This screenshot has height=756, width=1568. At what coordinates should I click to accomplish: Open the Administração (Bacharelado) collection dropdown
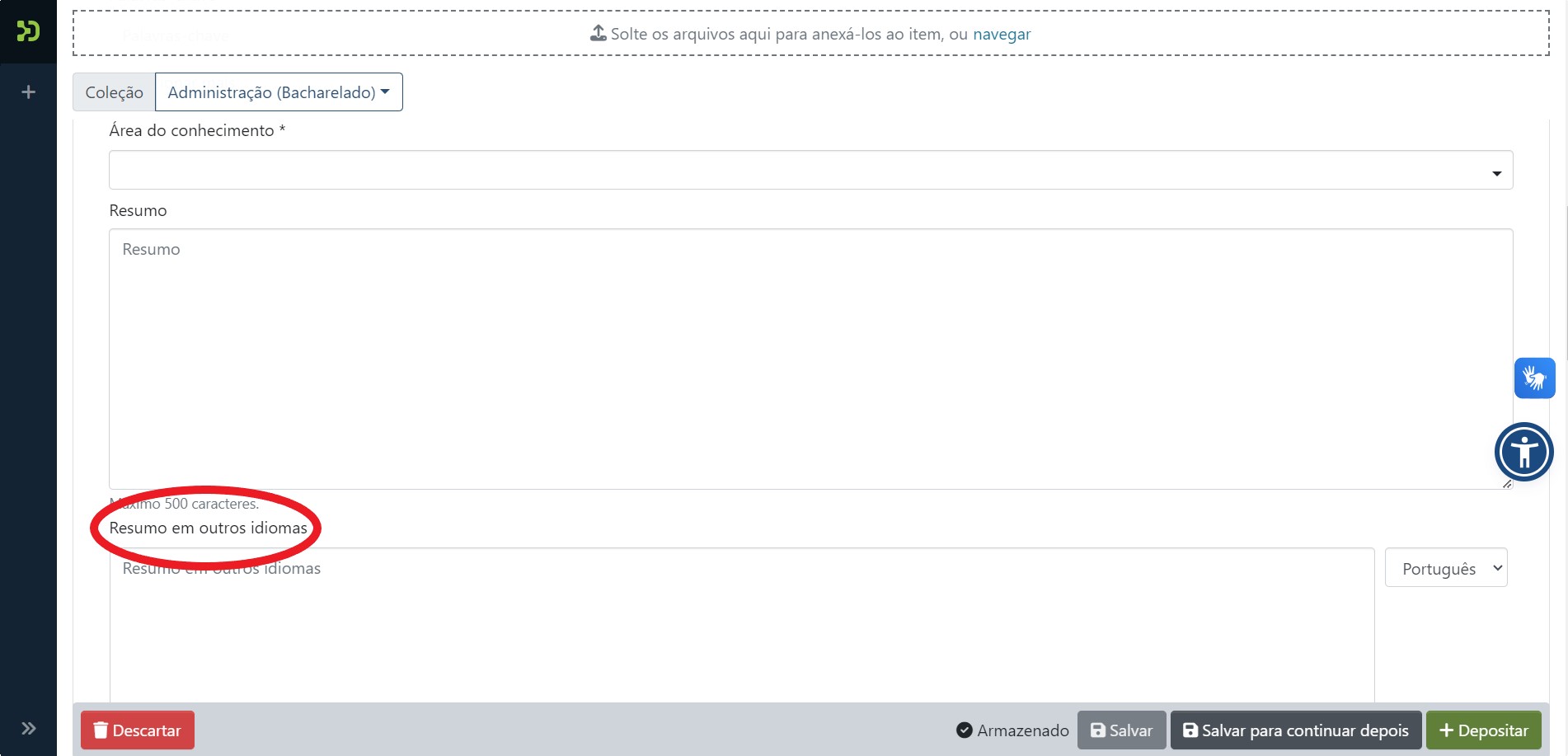[279, 92]
